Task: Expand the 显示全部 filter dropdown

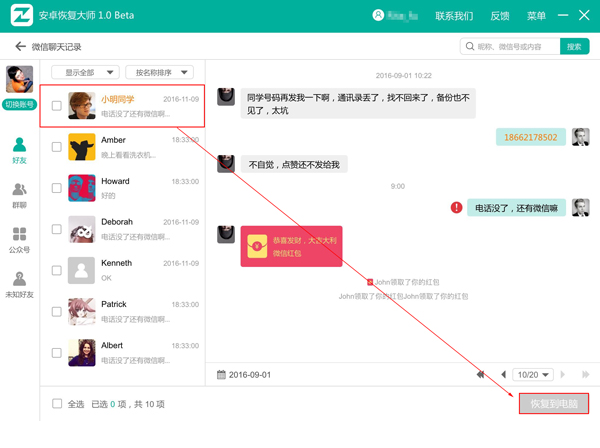Action: (x=85, y=72)
